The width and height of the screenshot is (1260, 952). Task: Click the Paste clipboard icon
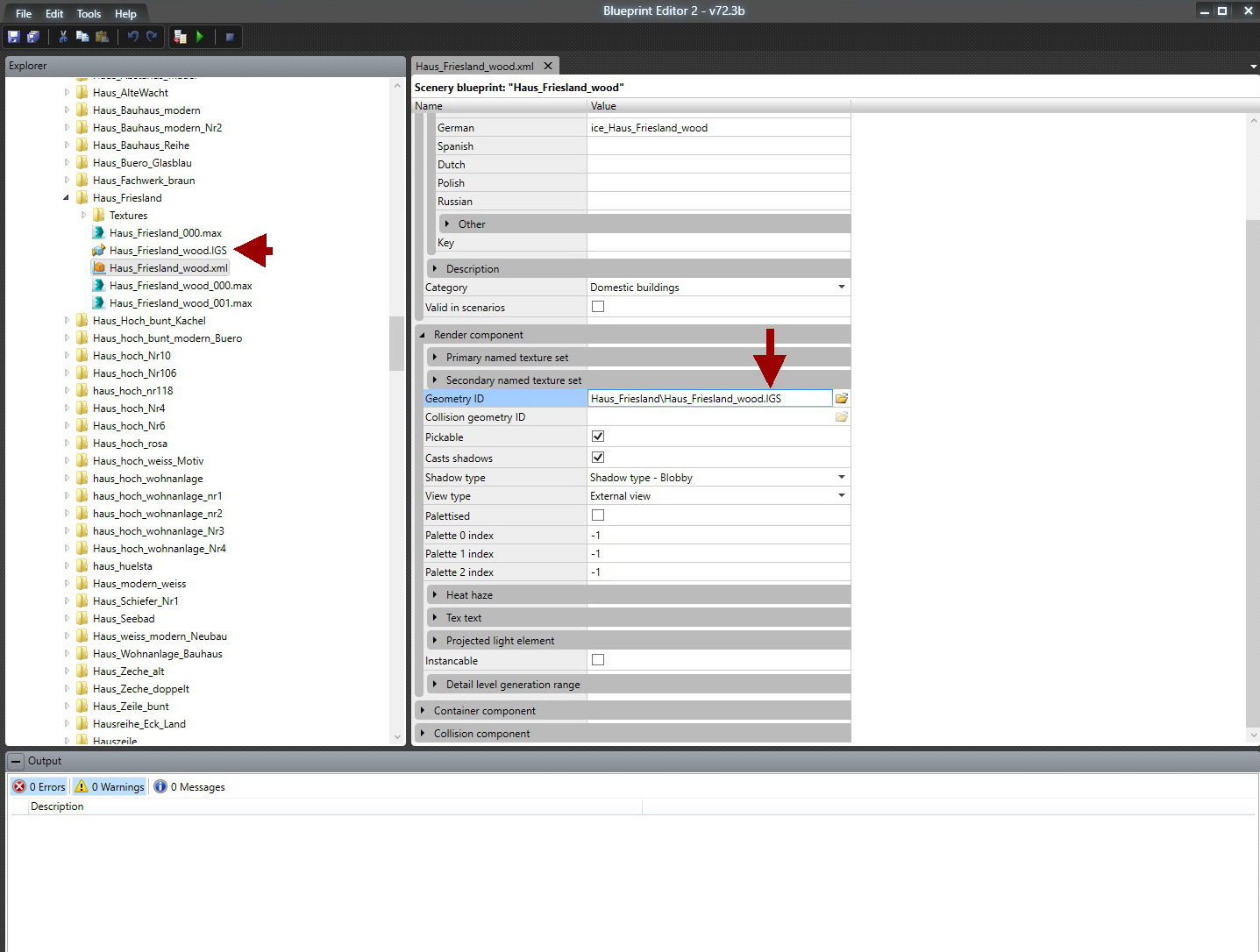[102, 37]
